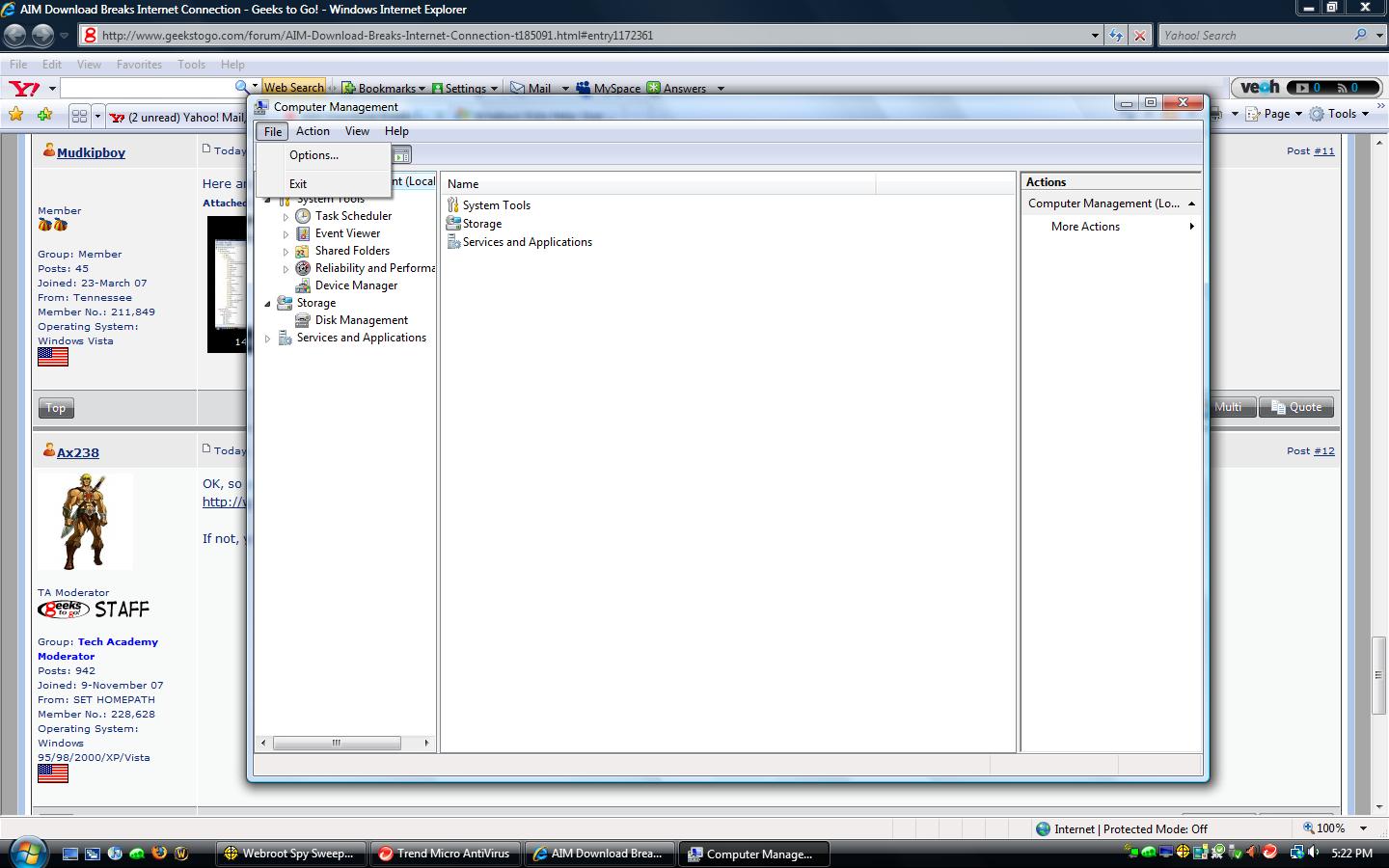The width and height of the screenshot is (1389, 868).
Task: Click the forum page vertical scrollbar thumb
Action: pyautogui.click(x=1379, y=674)
